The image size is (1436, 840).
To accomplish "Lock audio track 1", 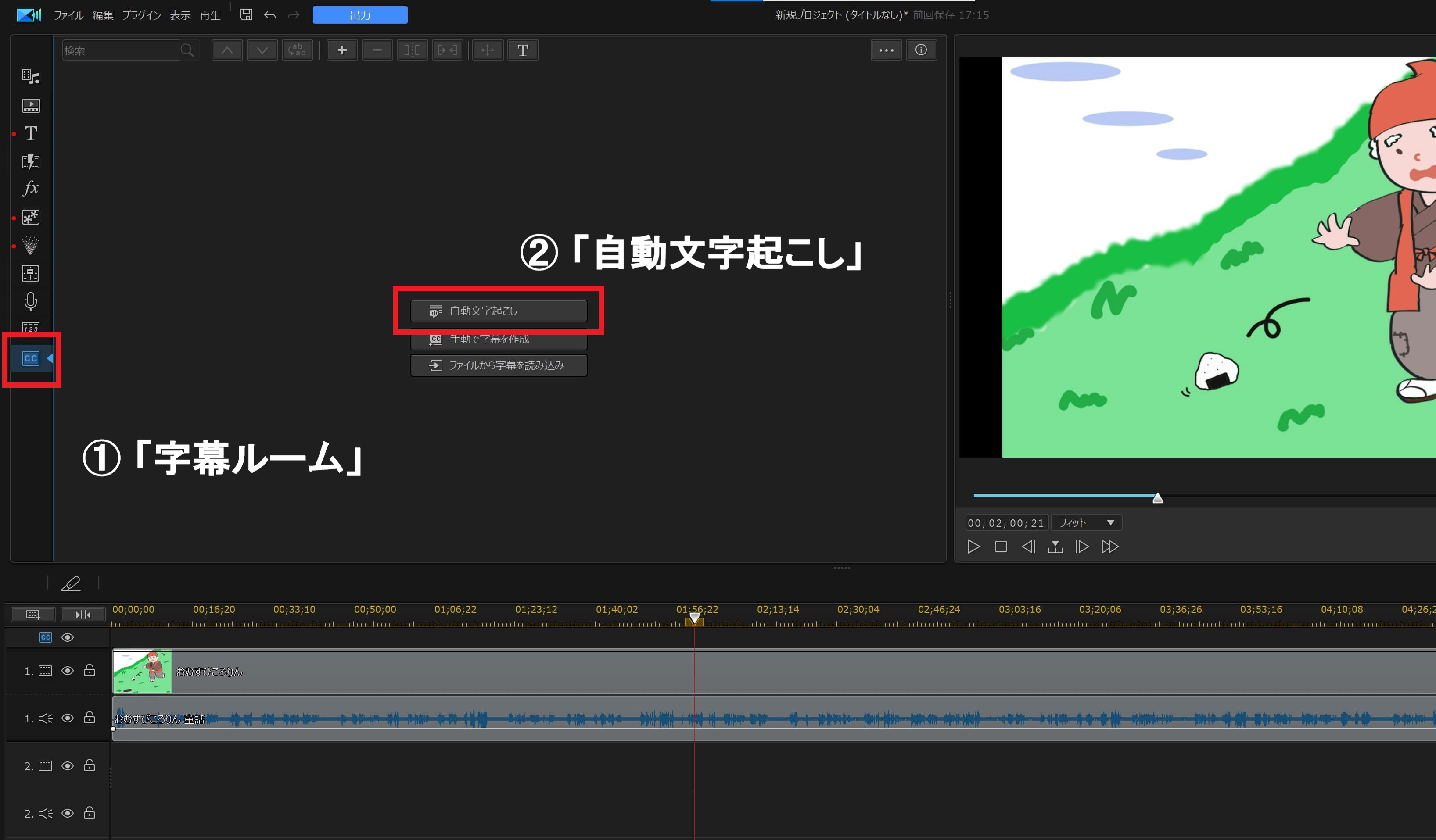I will pos(90,718).
